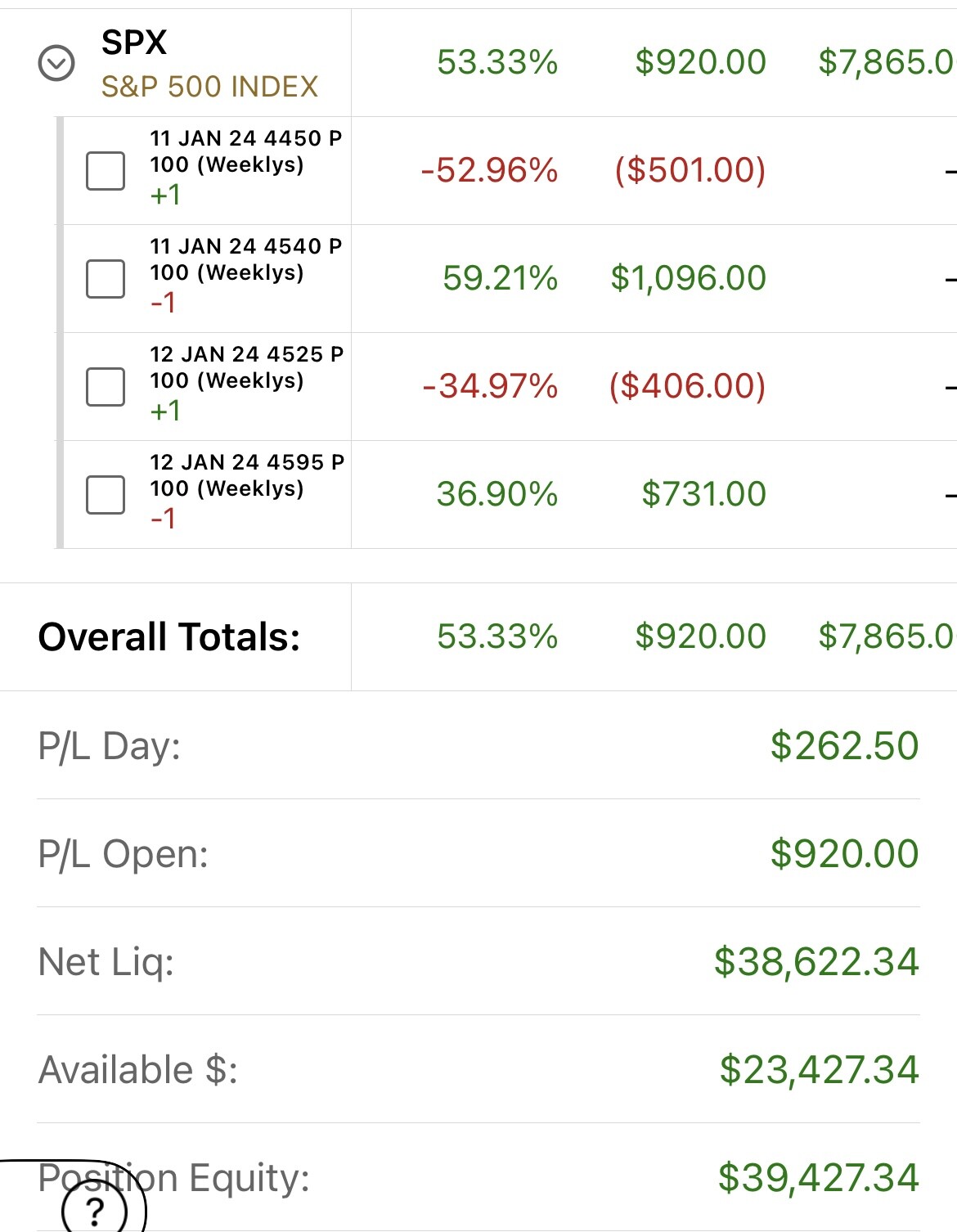Tap the Net Liq value $38,622.34
This screenshot has height=1232, width=957.
pos(816,962)
